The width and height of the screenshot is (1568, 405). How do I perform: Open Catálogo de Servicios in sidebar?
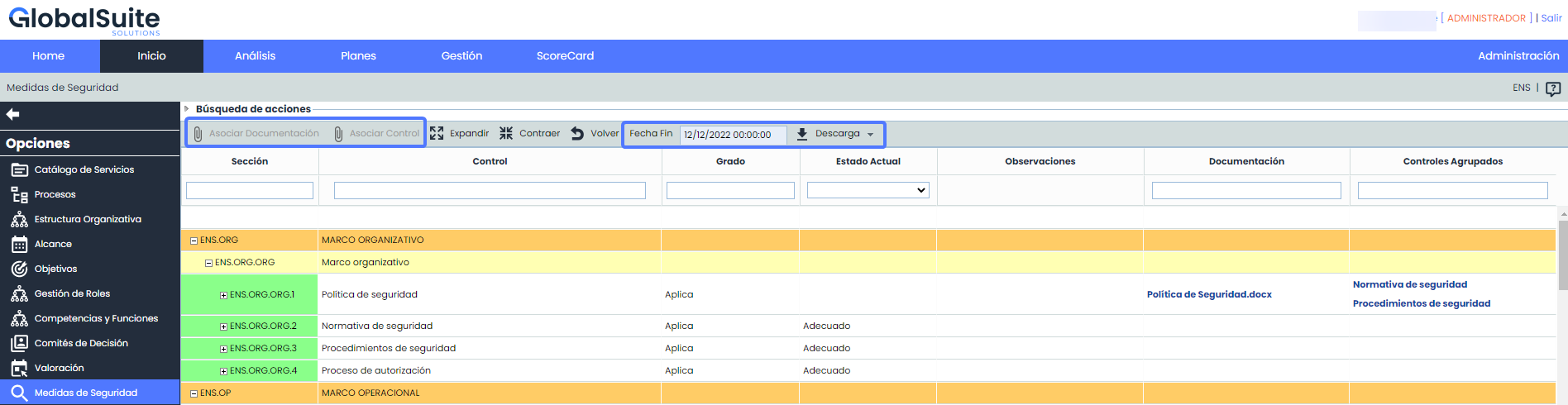[x=84, y=169]
